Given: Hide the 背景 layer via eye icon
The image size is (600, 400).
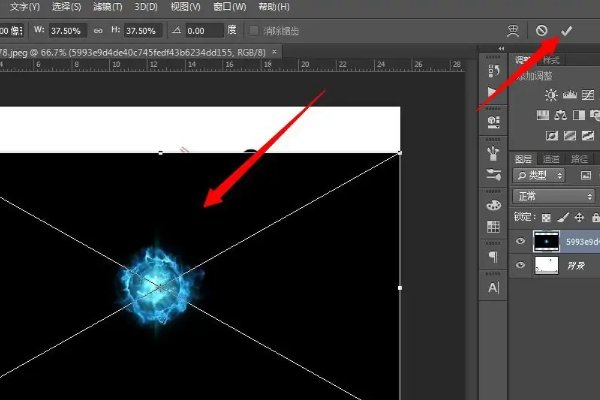Looking at the screenshot, I should pyautogui.click(x=519, y=265).
